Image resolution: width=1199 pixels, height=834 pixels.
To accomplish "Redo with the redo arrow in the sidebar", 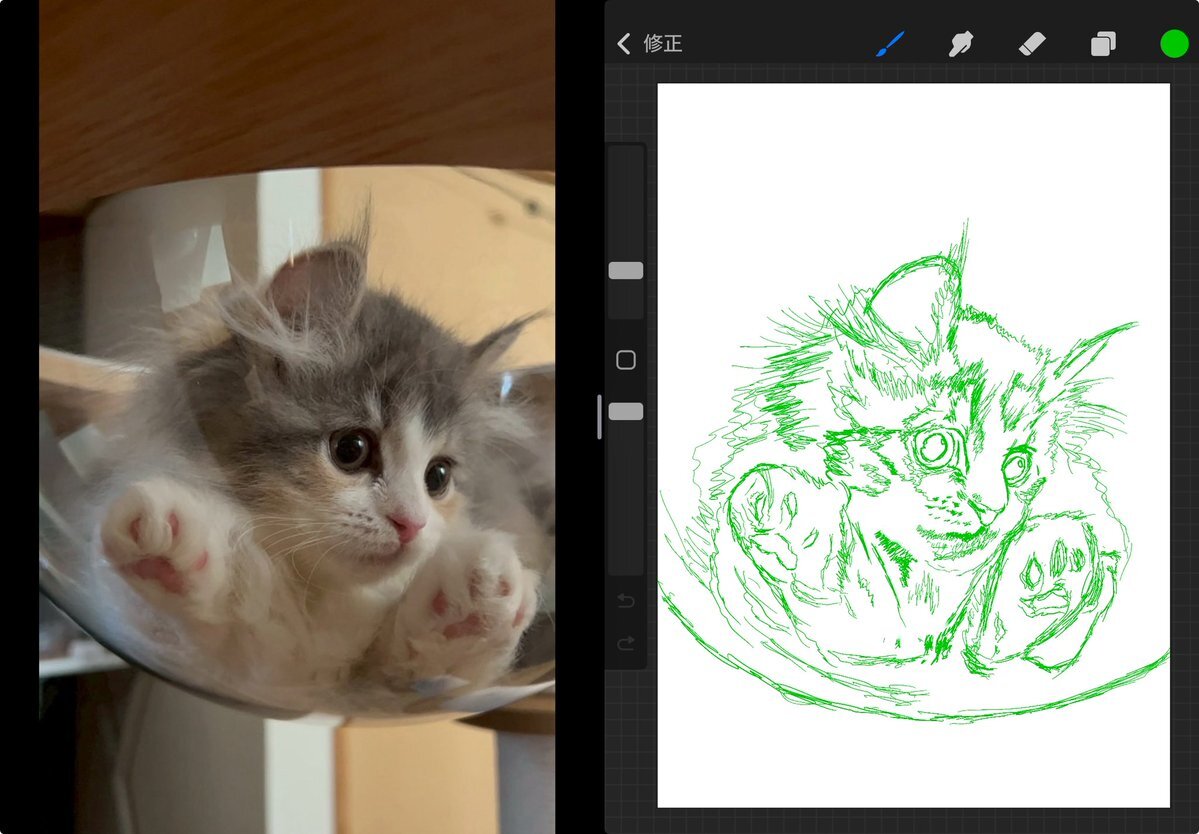I will tap(625, 644).
